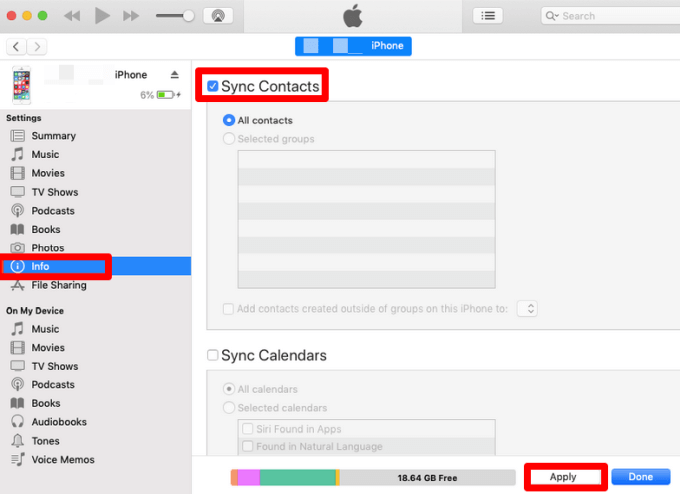Eject the iPhone
The height and width of the screenshot is (494, 680).
click(x=174, y=75)
